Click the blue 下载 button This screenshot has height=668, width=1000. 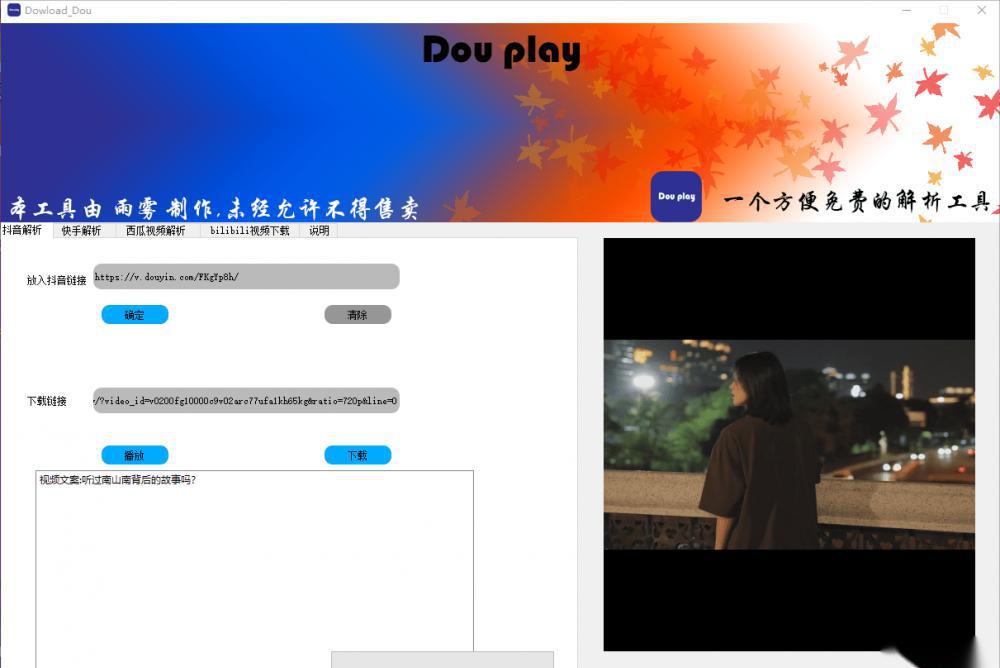pyautogui.click(x=358, y=455)
